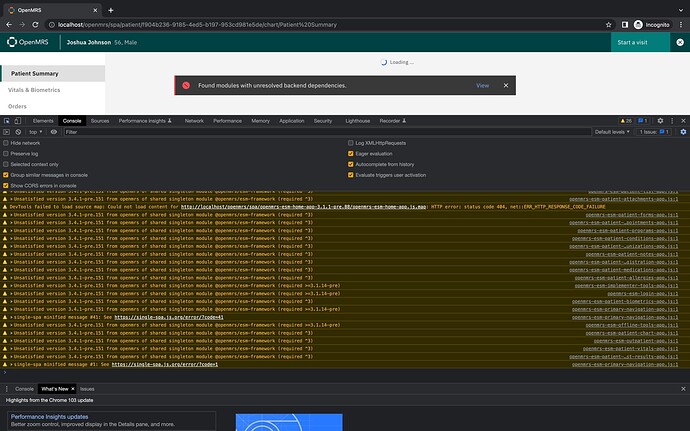The width and height of the screenshot is (690, 431).
Task: Toggle Show CORS errors in console
Action: click(x=6, y=186)
